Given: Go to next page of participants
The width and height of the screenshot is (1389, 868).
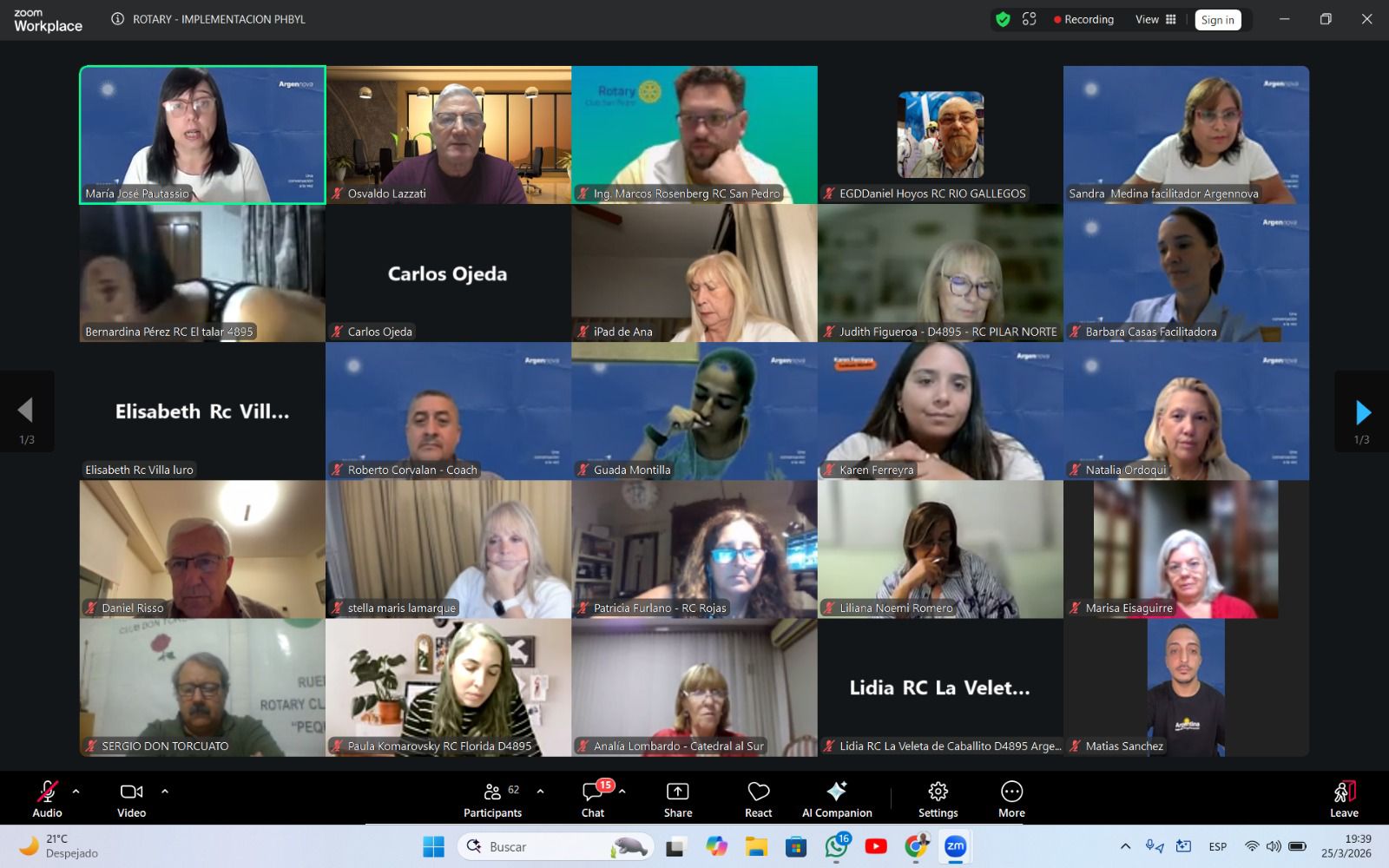Looking at the screenshot, I should (1362, 412).
